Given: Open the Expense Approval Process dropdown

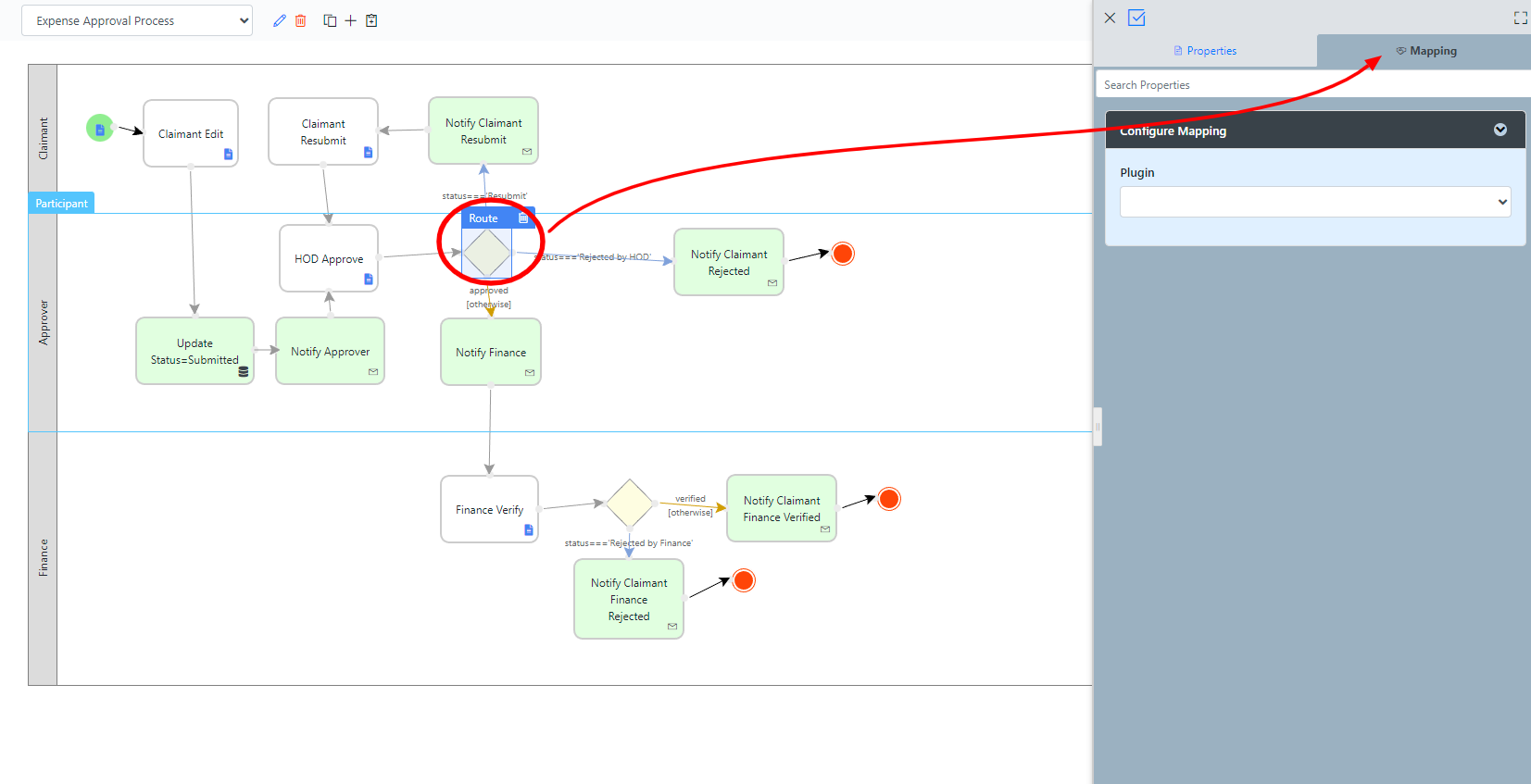Looking at the screenshot, I should (x=137, y=20).
